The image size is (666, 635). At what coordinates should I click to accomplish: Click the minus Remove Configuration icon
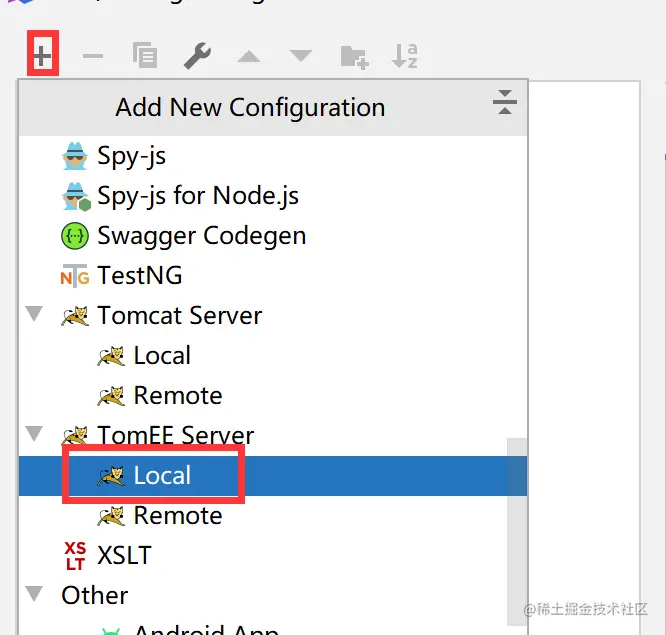point(93,56)
